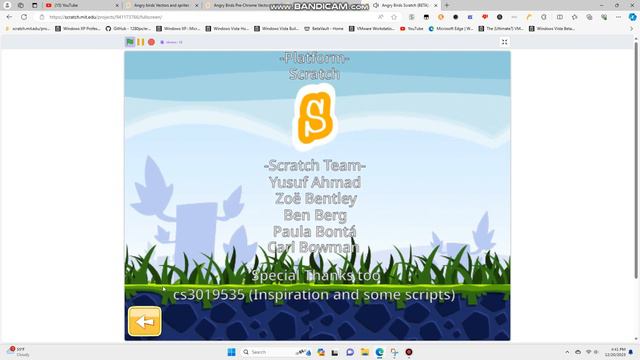Exit full screen mode of Scratch player
Image resolution: width=640 pixels, height=360 pixels.
coord(504,42)
